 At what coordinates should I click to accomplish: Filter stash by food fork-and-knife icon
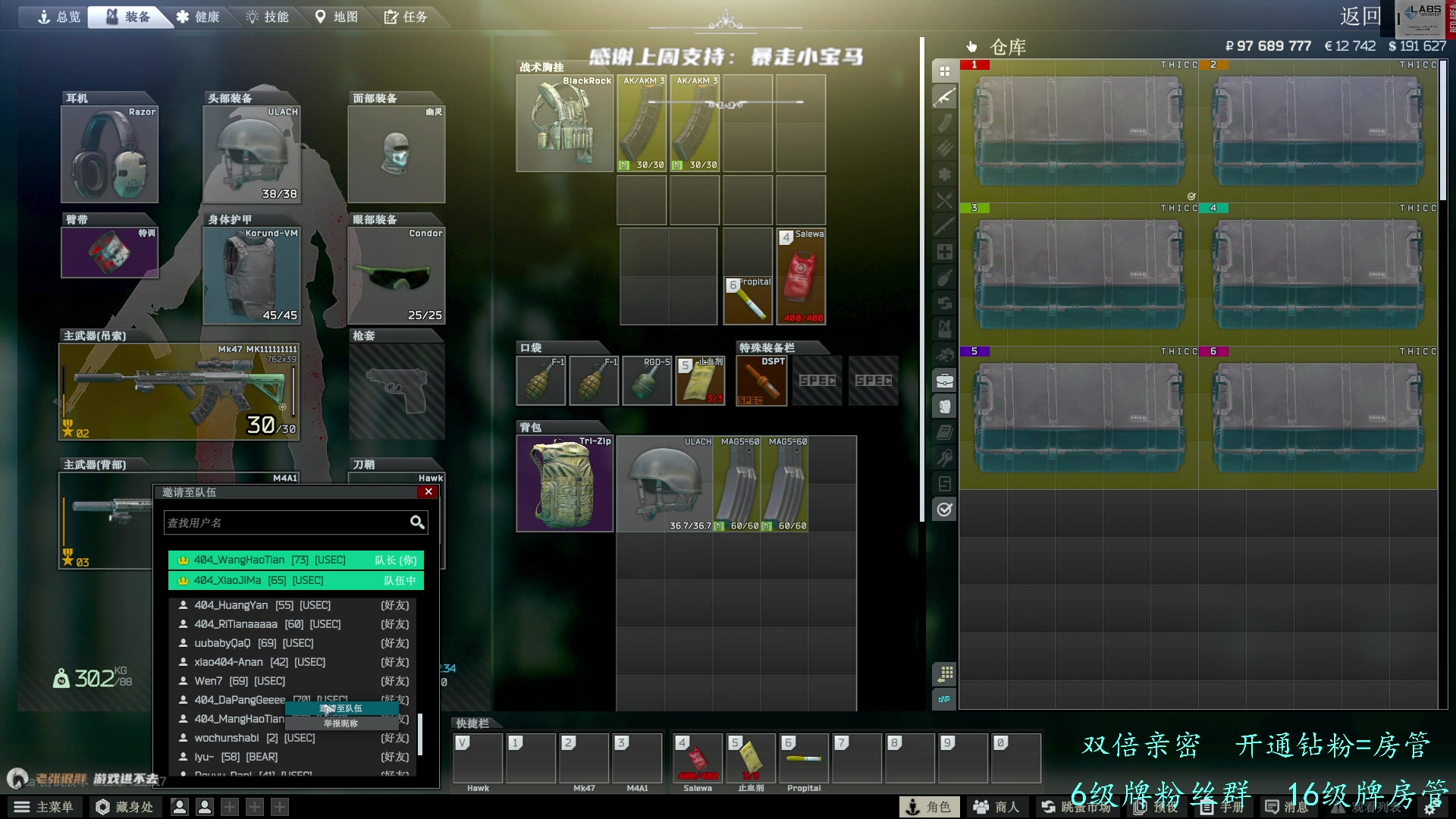pyautogui.click(x=944, y=200)
